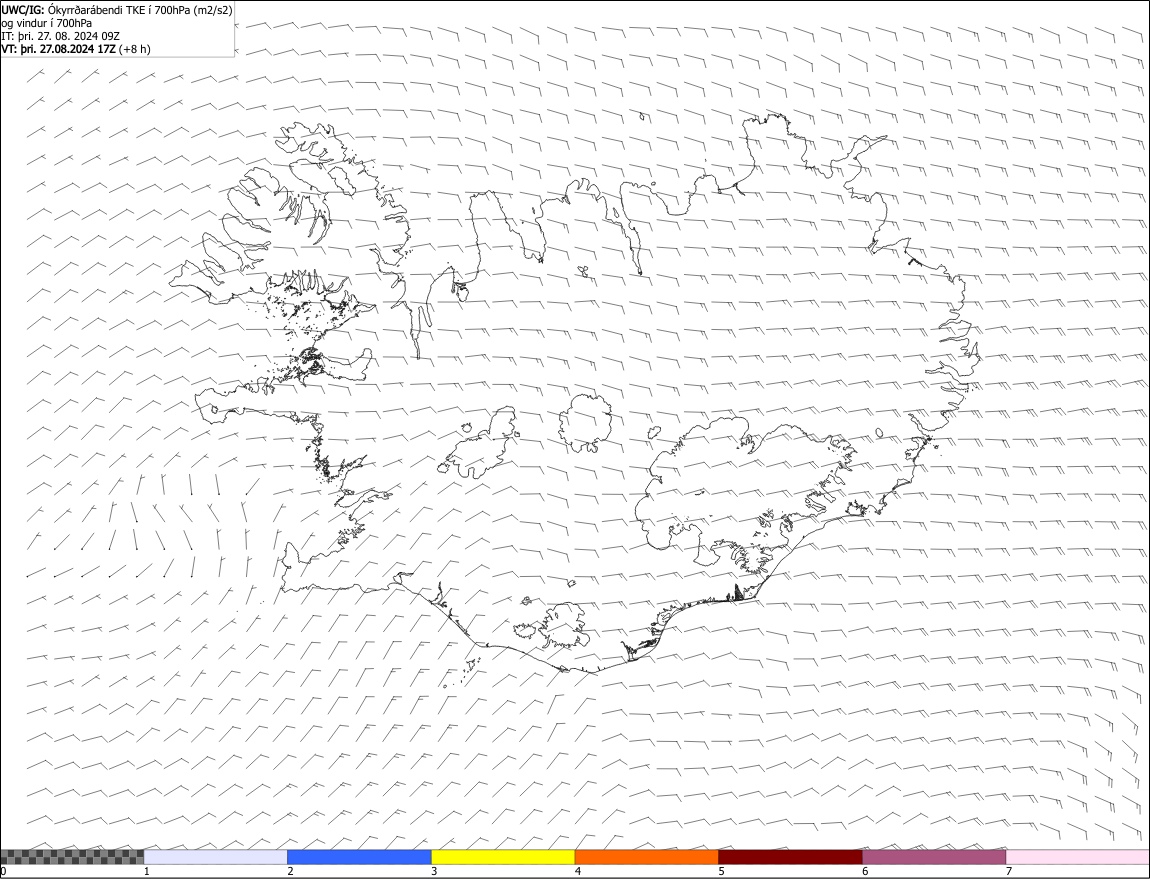Click the legend label '4'
This screenshot has height=879, width=1150.
(x=578, y=871)
